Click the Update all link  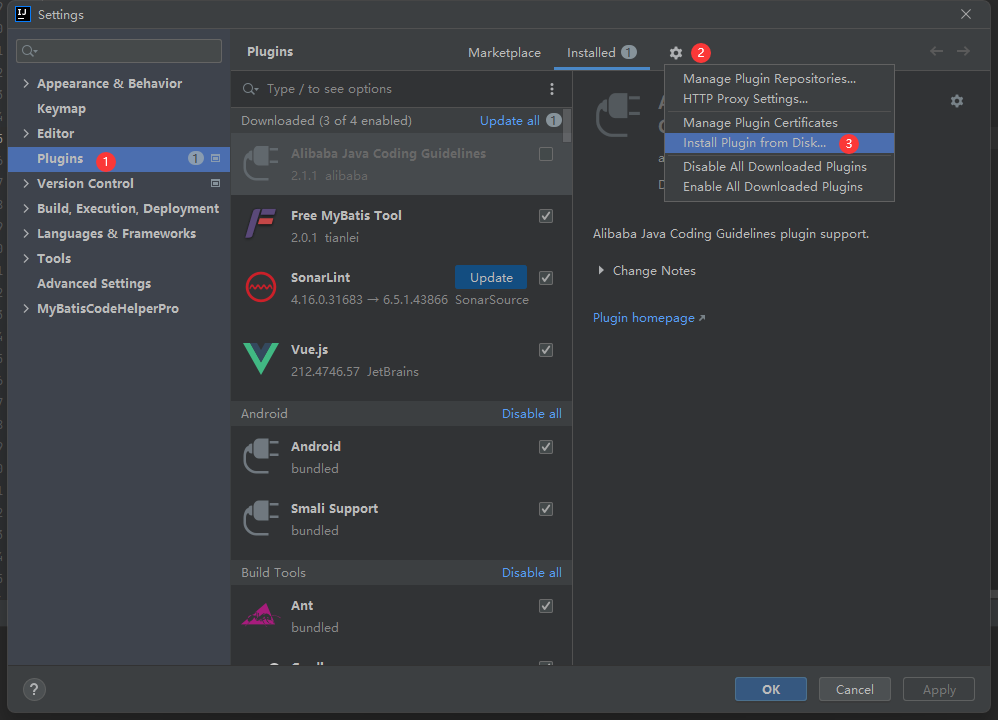[509, 120]
